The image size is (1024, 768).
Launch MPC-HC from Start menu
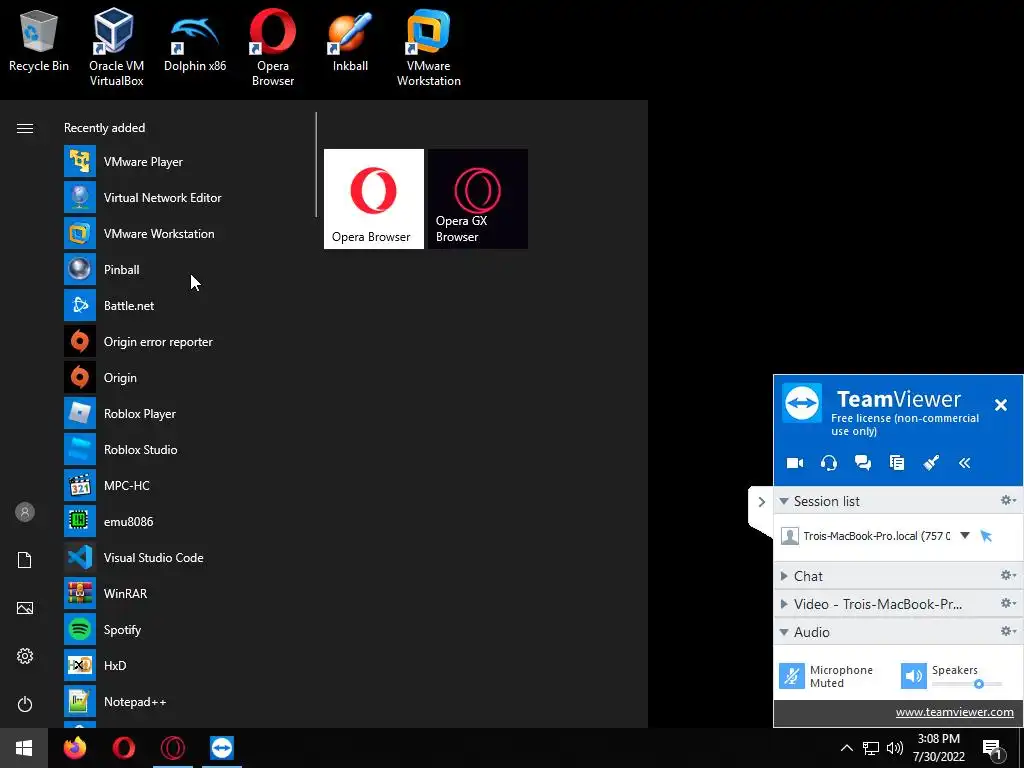[x=186, y=486]
